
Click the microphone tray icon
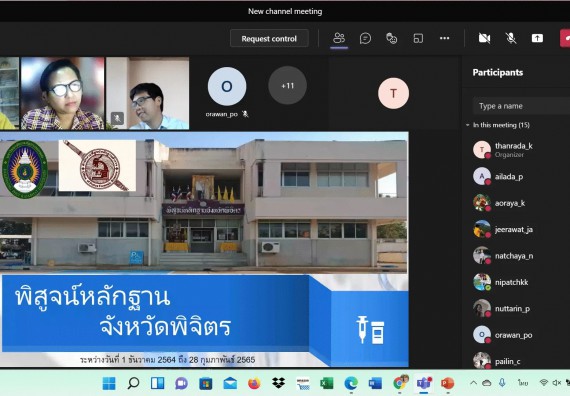click(x=502, y=382)
